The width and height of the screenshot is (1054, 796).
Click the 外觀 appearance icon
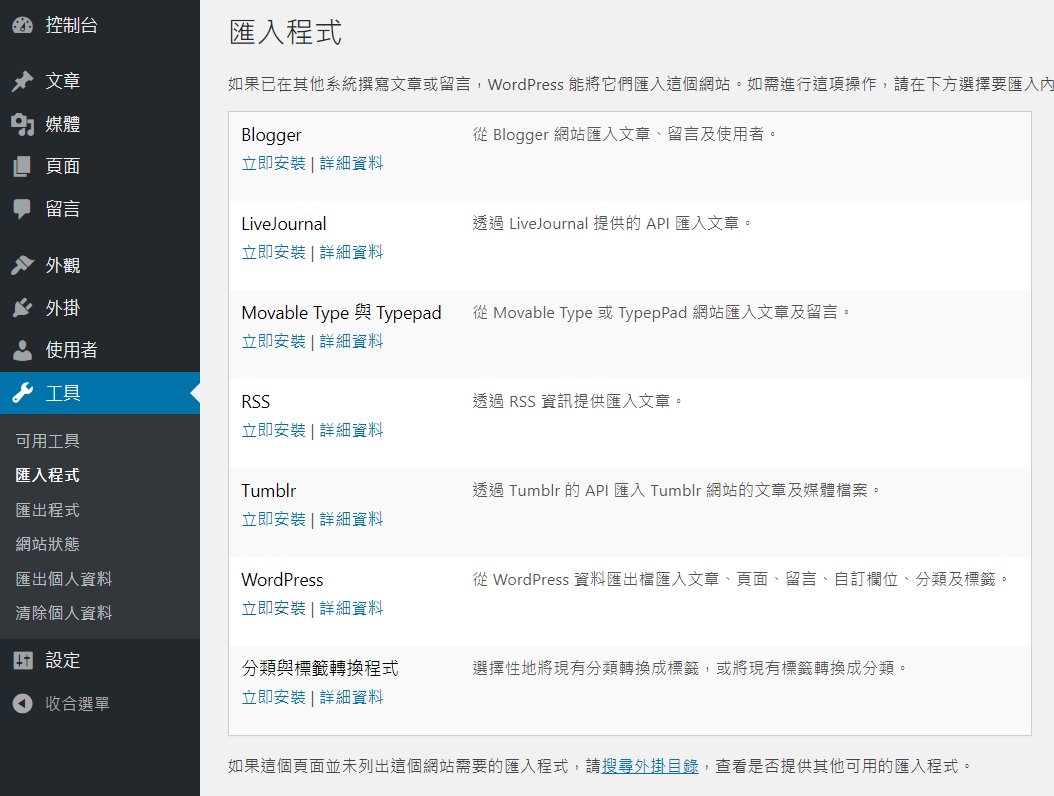pyautogui.click(x=22, y=264)
